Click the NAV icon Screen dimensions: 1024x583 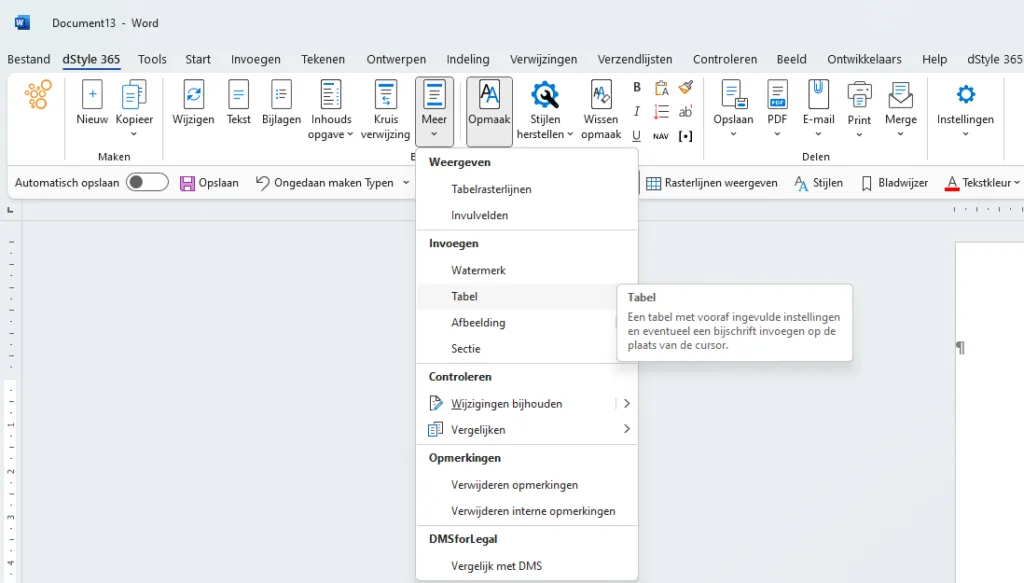(661, 136)
